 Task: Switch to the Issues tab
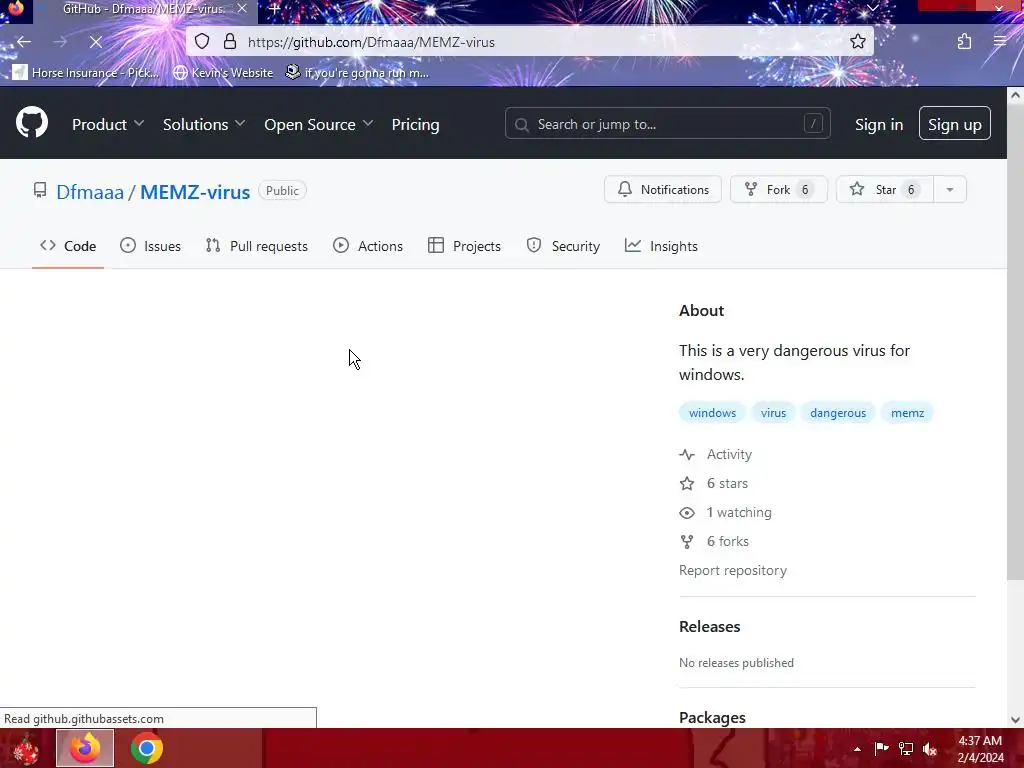pyautogui.click(x=150, y=246)
